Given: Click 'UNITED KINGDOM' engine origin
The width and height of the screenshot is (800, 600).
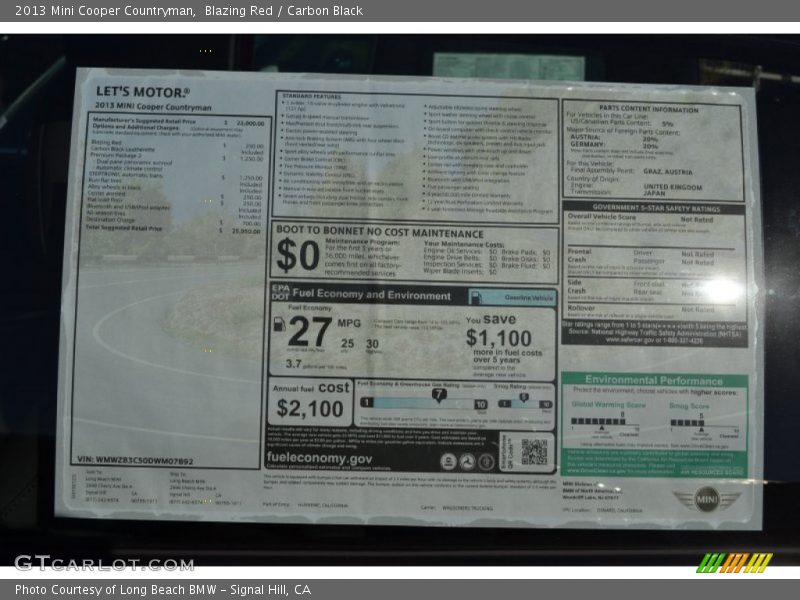Looking at the screenshot, I should click(672, 187).
